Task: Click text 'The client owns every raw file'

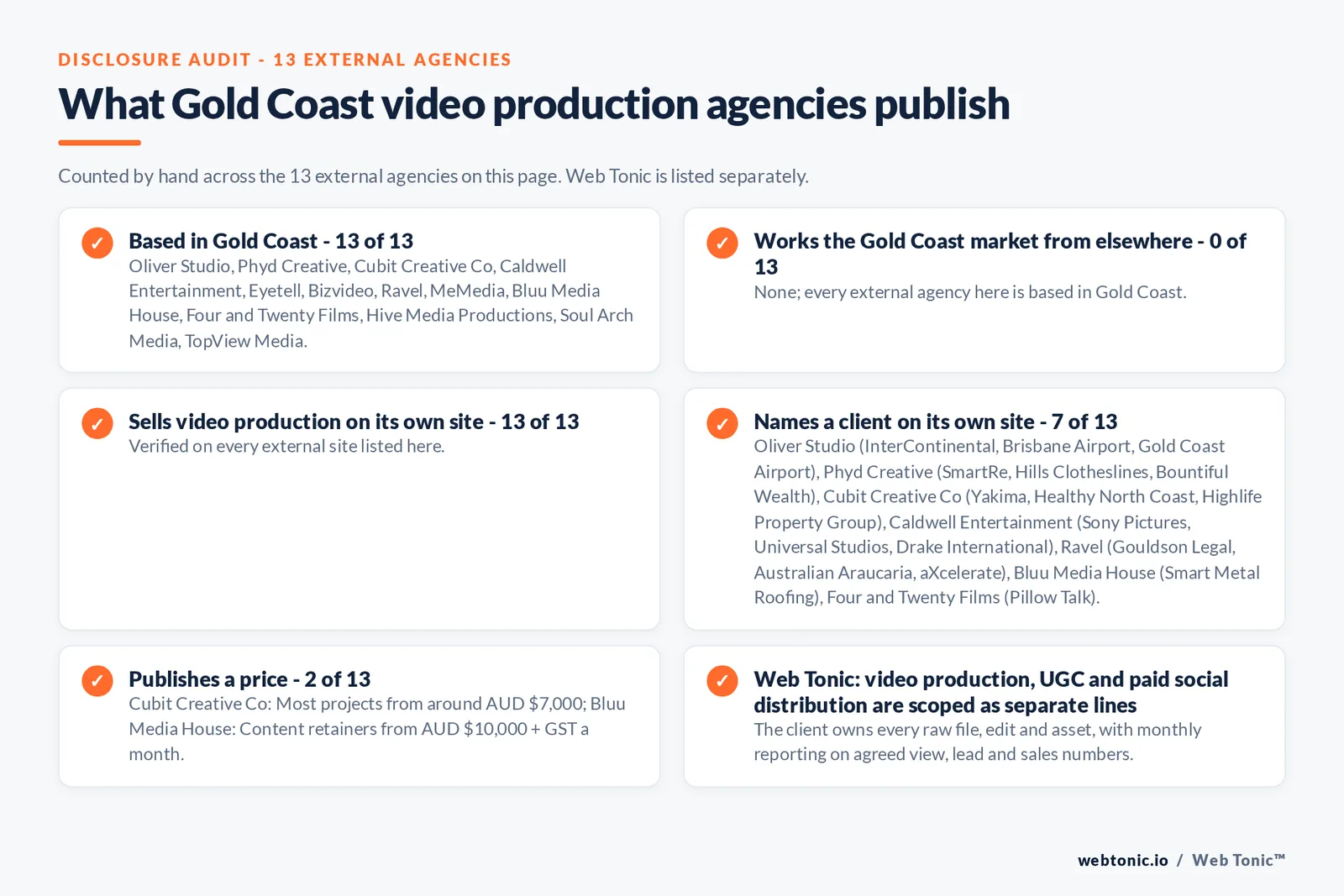Action: pyautogui.click(x=978, y=741)
